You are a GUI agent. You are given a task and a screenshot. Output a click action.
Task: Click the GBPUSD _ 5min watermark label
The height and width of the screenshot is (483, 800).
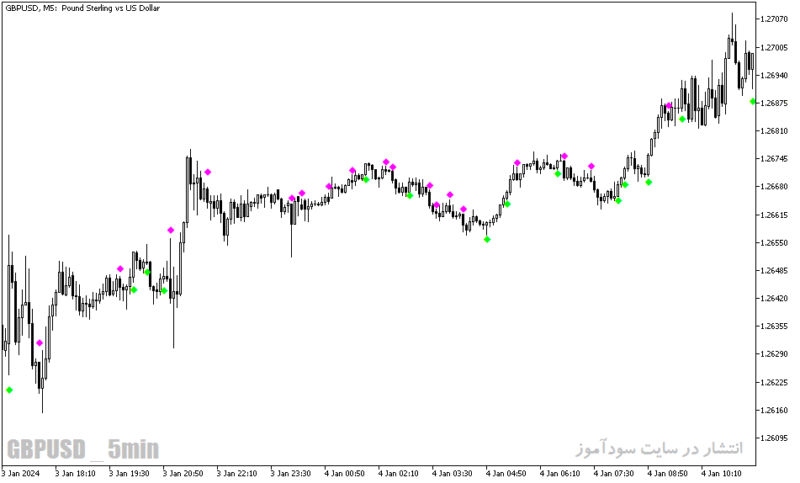click(83, 449)
